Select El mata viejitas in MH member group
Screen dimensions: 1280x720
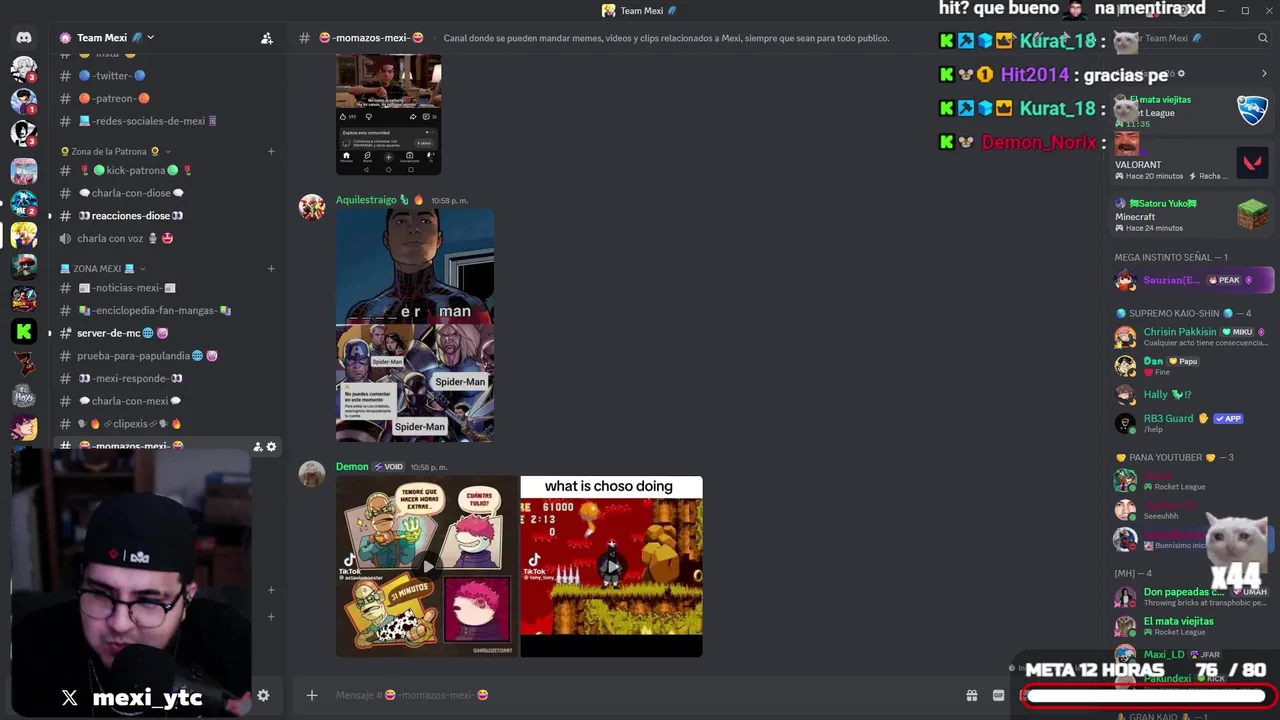click(1194, 626)
